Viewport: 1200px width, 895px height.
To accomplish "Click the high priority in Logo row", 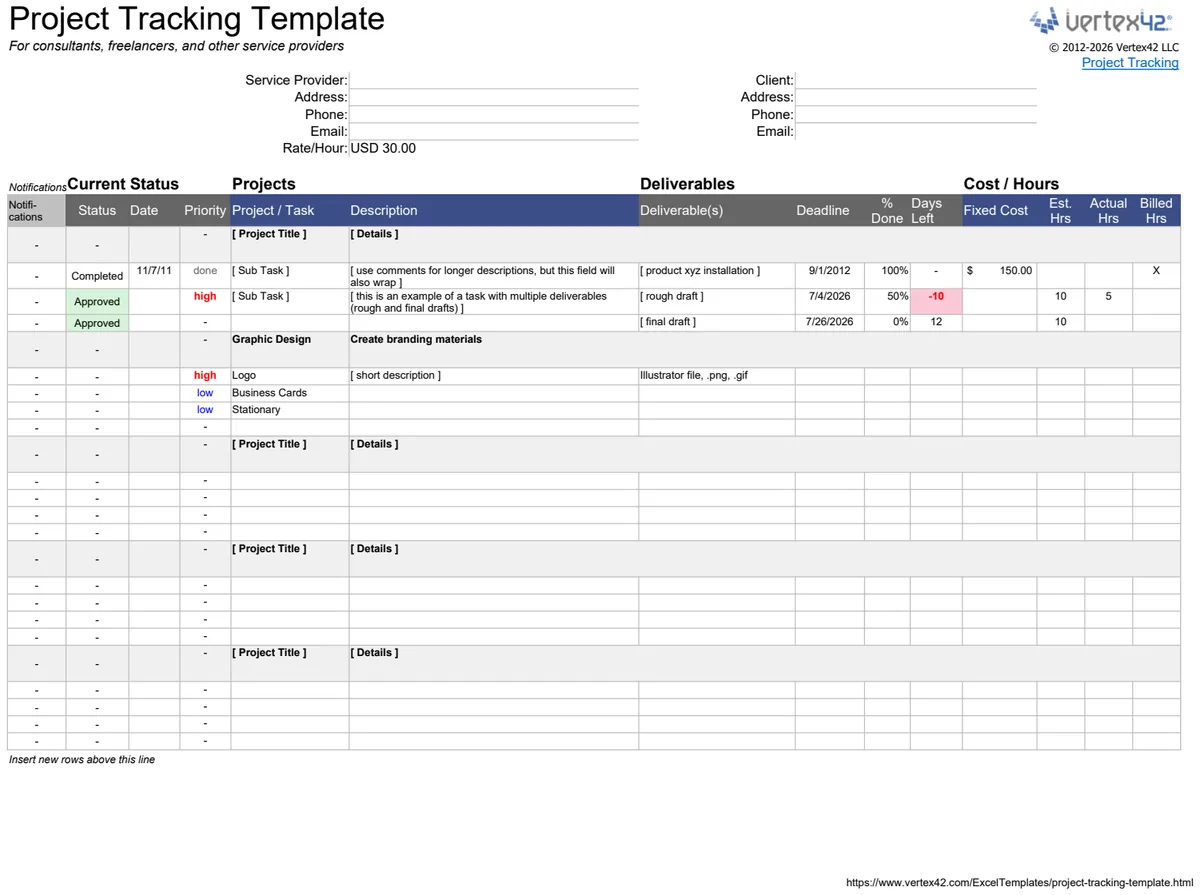I will pos(205,376).
